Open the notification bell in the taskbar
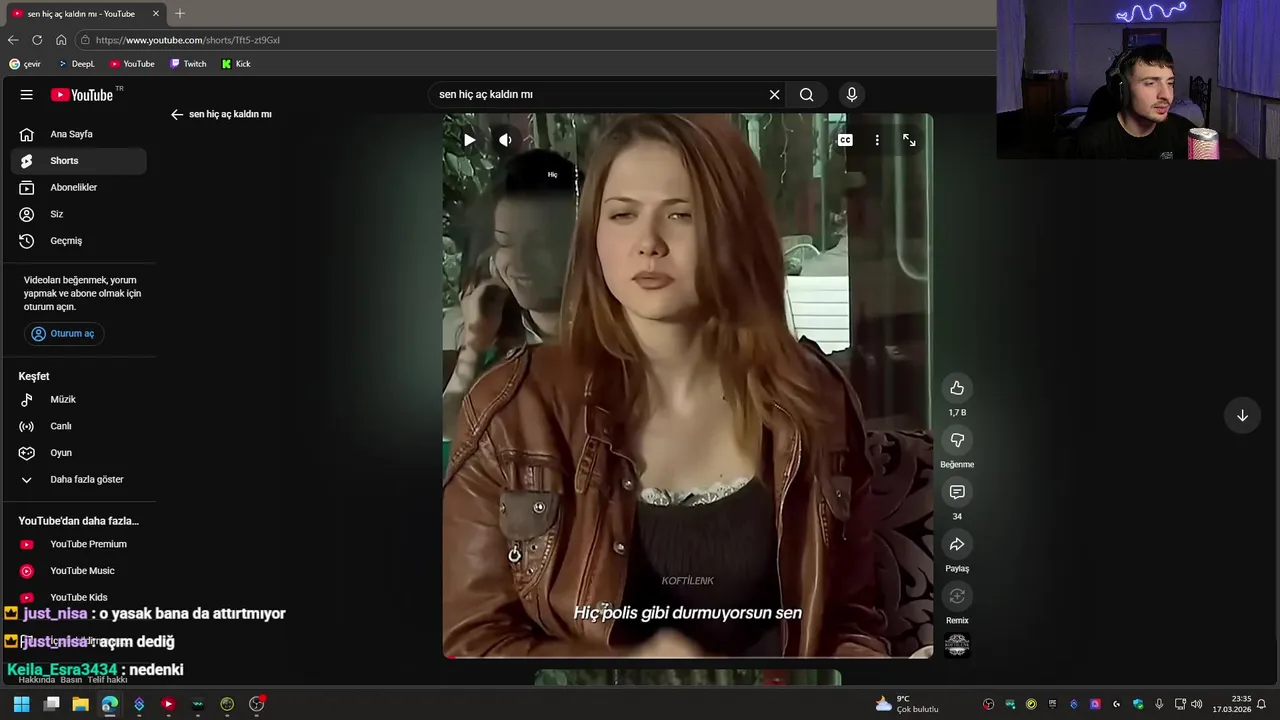Image resolution: width=1280 pixels, height=720 pixels. (x=1261, y=704)
